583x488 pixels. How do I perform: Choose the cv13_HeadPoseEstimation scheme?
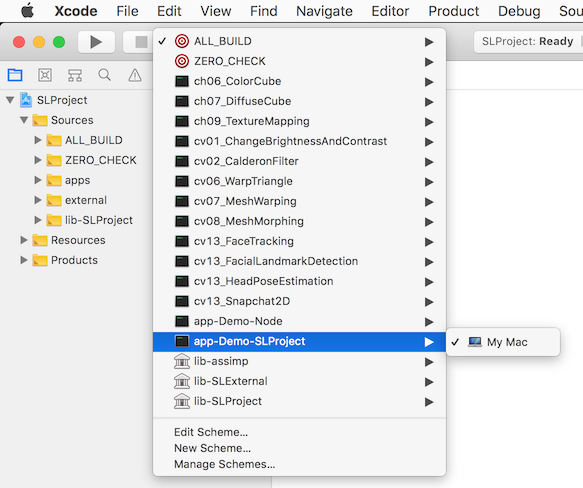pyautogui.click(x=299, y=281)
